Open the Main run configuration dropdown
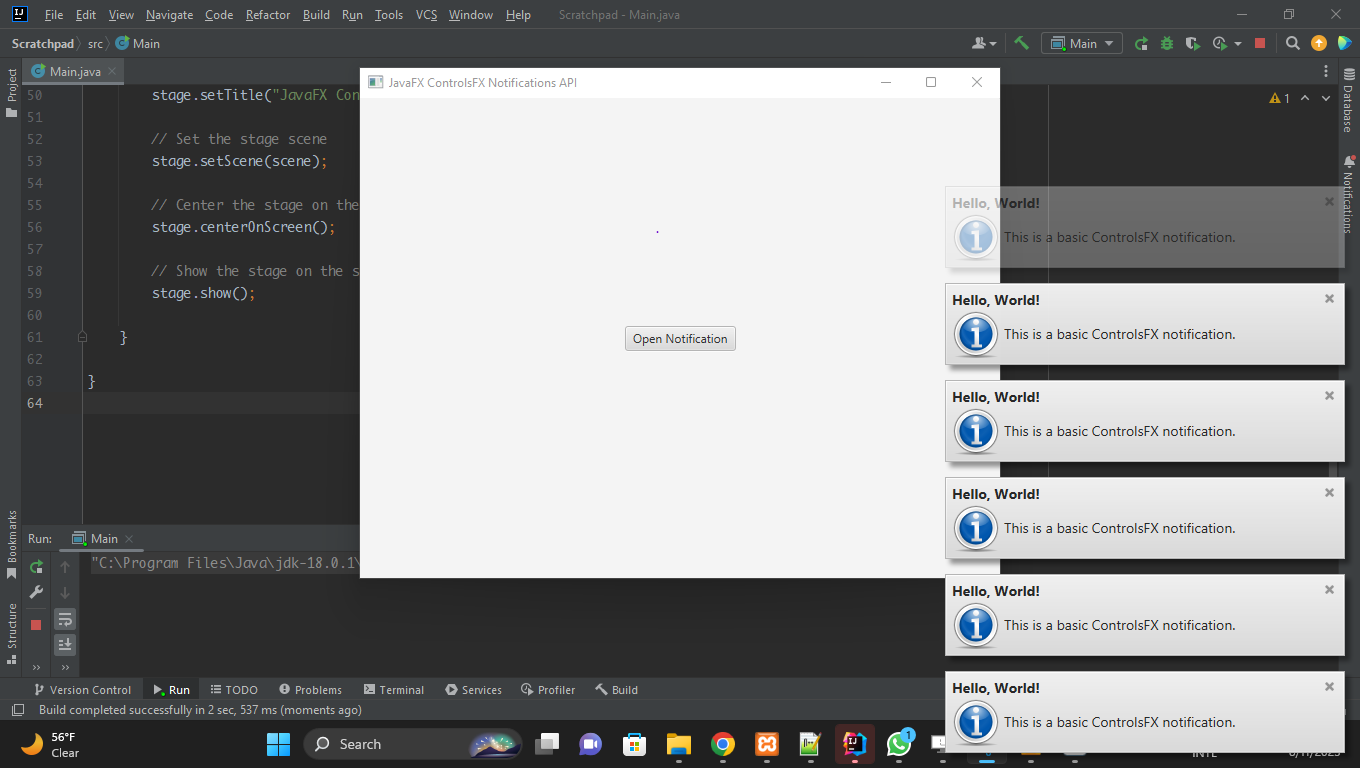The image size is (1360, 768). pos(1082,43)
